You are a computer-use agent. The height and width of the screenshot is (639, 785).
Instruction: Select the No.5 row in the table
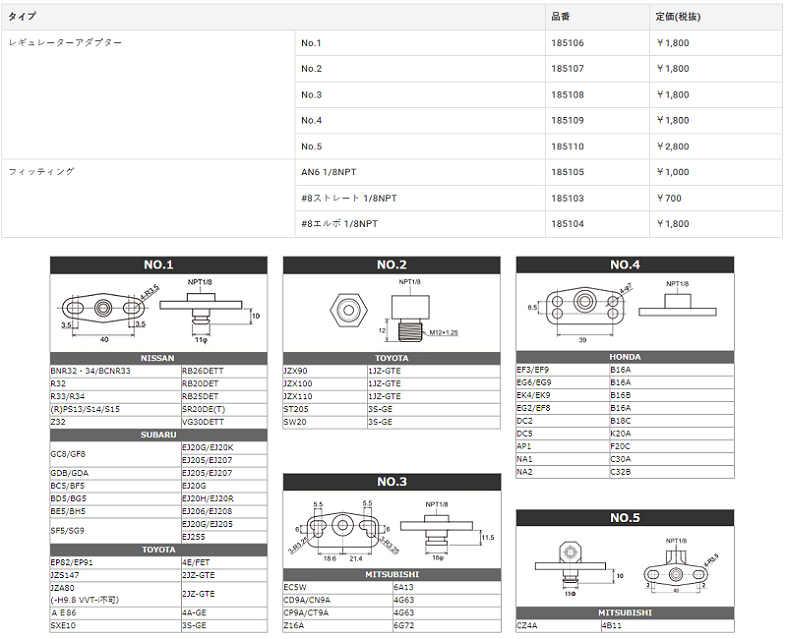tap(538, 146)
